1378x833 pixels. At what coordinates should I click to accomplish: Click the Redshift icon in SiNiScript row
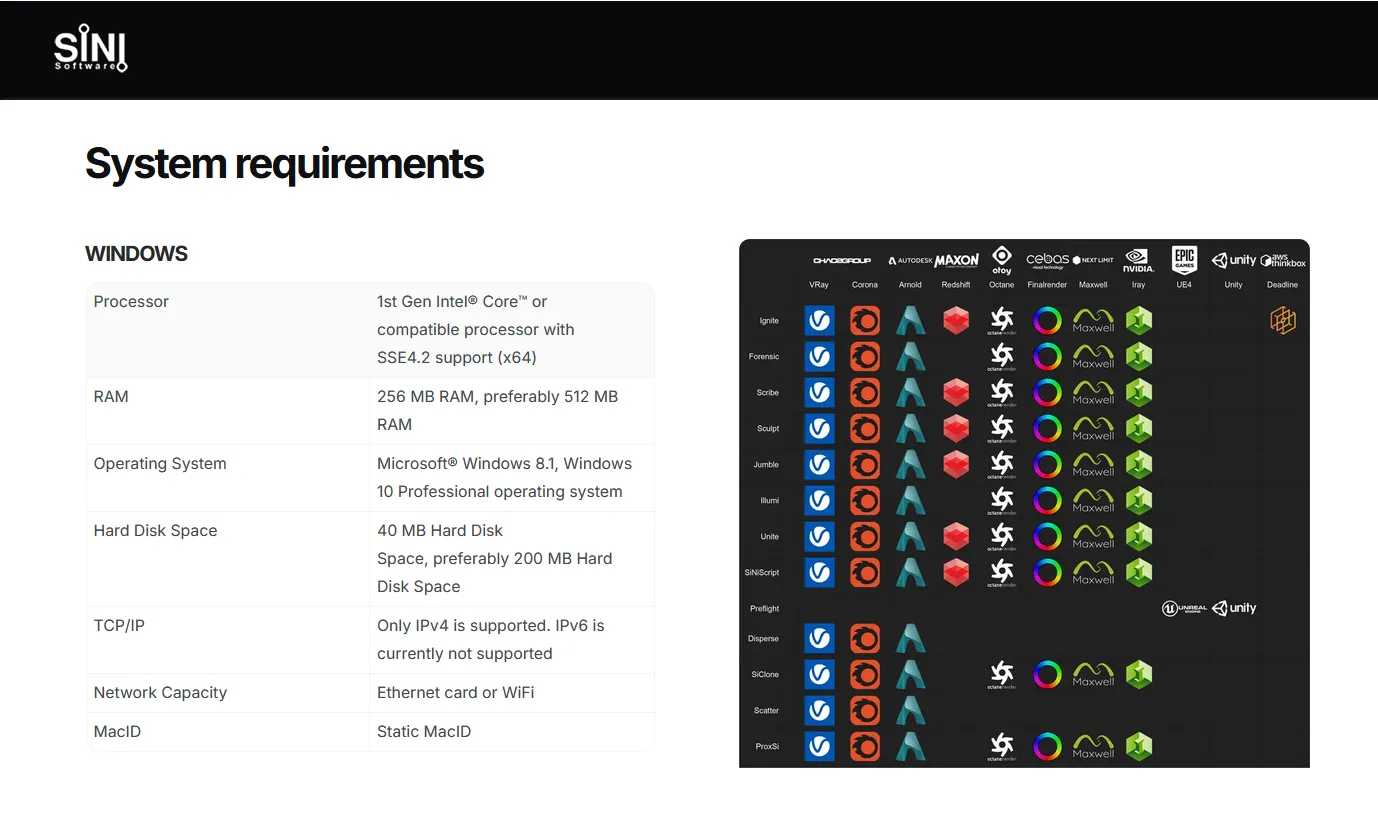pyautogui.click(x=956, y=573)
